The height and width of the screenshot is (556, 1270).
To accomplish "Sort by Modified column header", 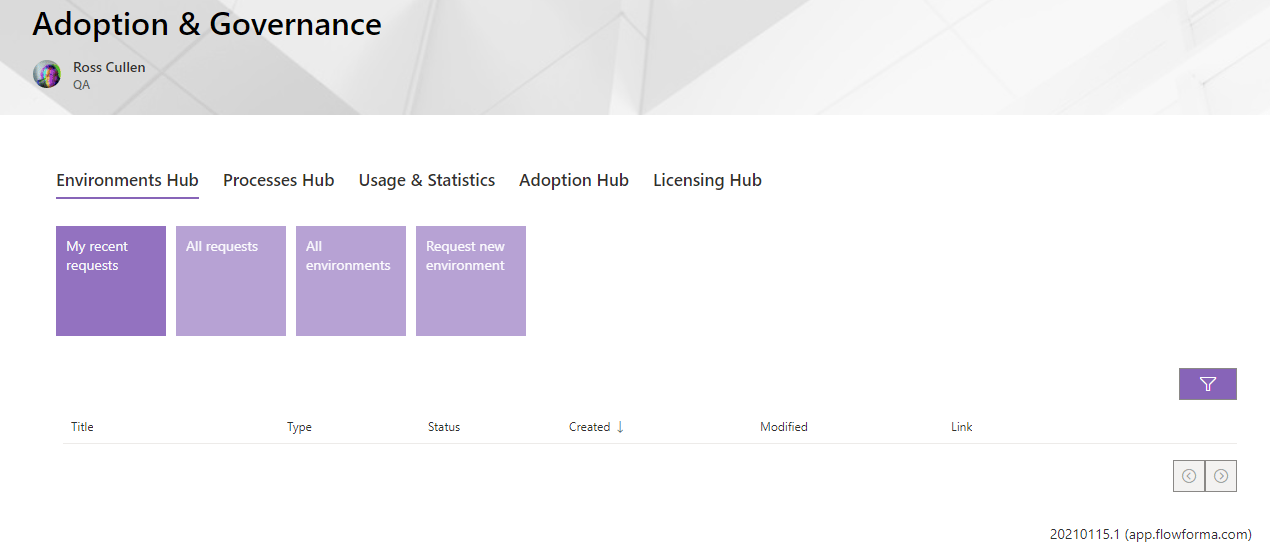I will [x=783, y=427].
